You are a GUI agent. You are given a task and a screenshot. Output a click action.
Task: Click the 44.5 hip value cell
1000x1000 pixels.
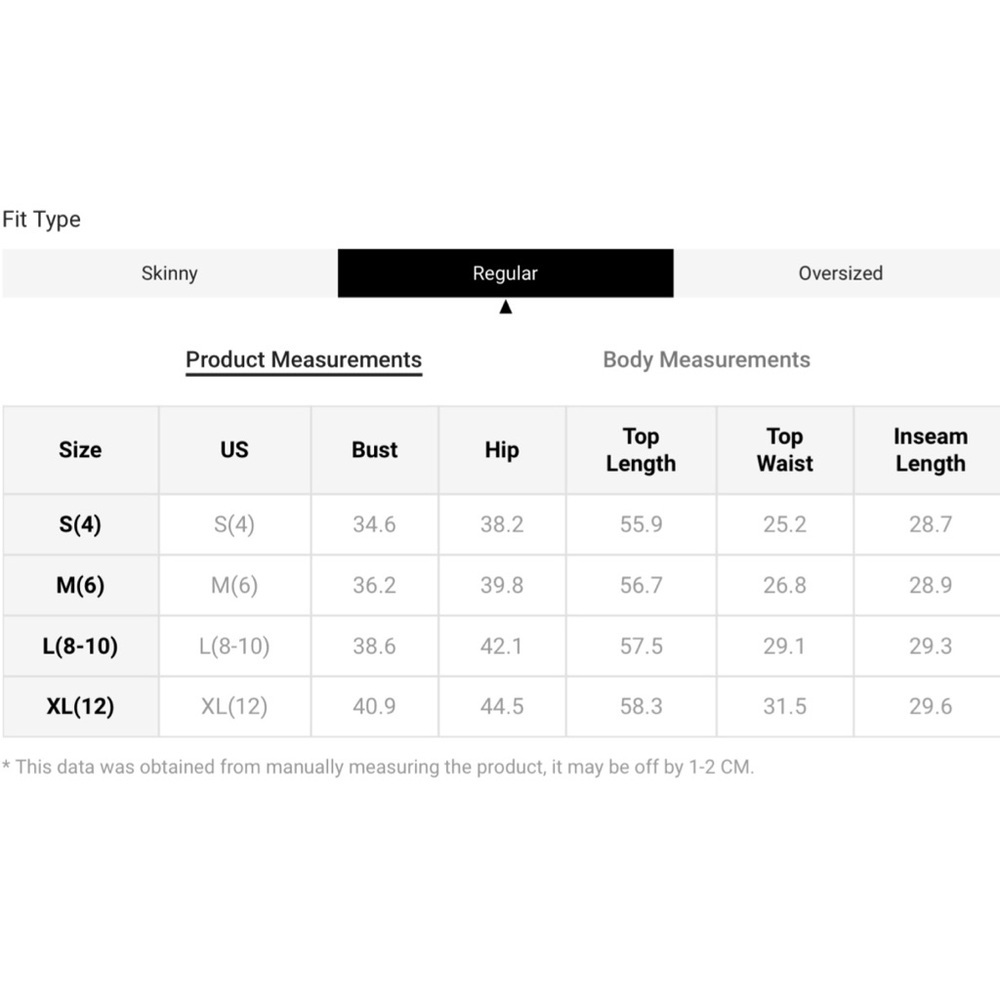point(501,706)
